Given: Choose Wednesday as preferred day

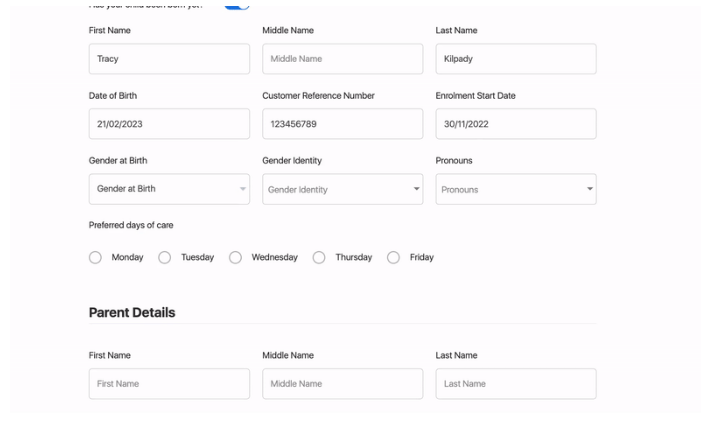Looking at the screenshot, I should pyautogui.click(x=236, y=257).
